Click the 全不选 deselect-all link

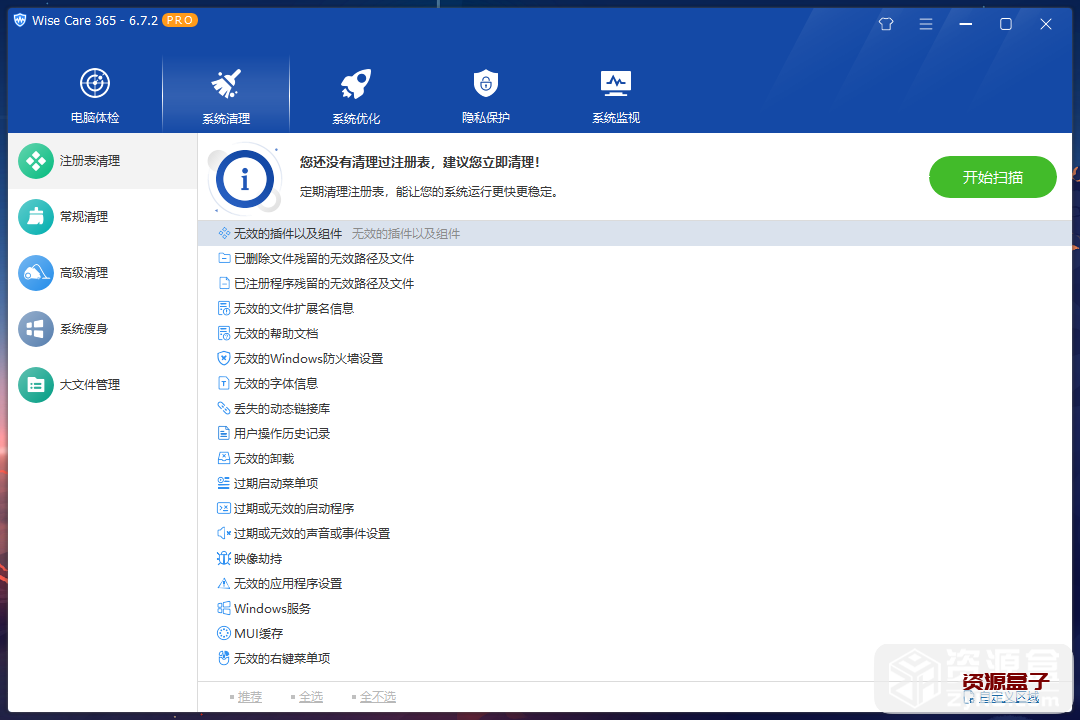376,696
